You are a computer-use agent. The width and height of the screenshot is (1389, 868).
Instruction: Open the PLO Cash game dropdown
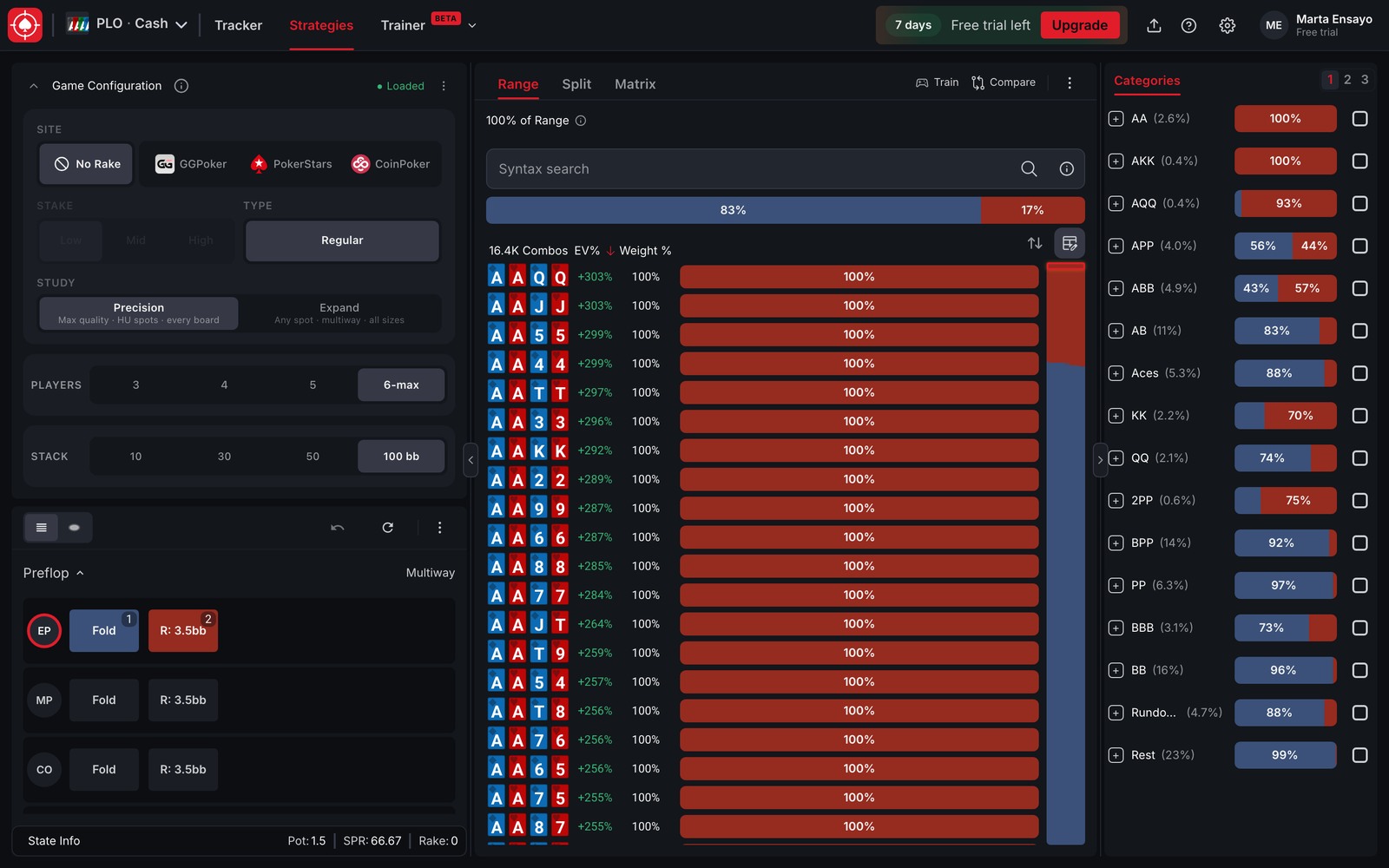128,24
